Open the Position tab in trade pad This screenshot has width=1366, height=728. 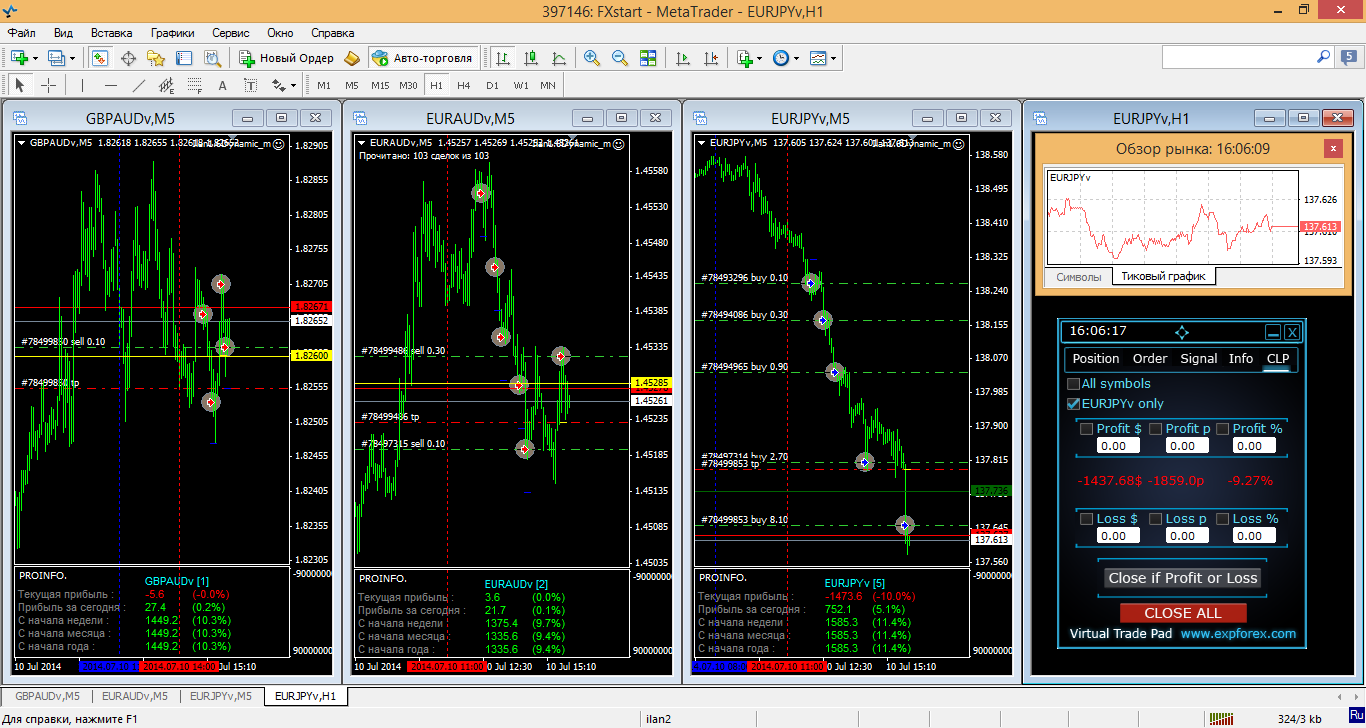pos(1096,358)
